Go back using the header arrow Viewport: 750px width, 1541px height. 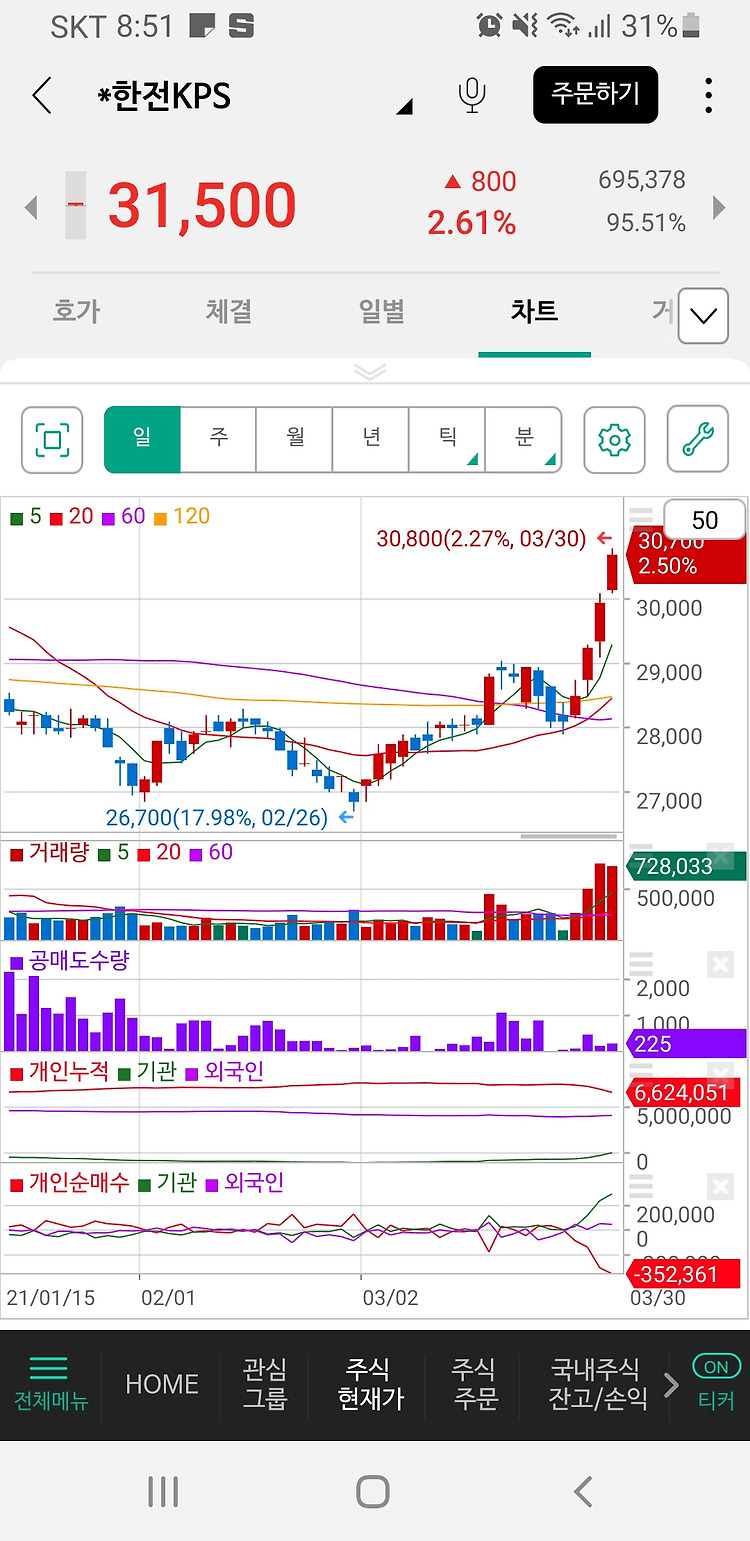pos(41,96)
